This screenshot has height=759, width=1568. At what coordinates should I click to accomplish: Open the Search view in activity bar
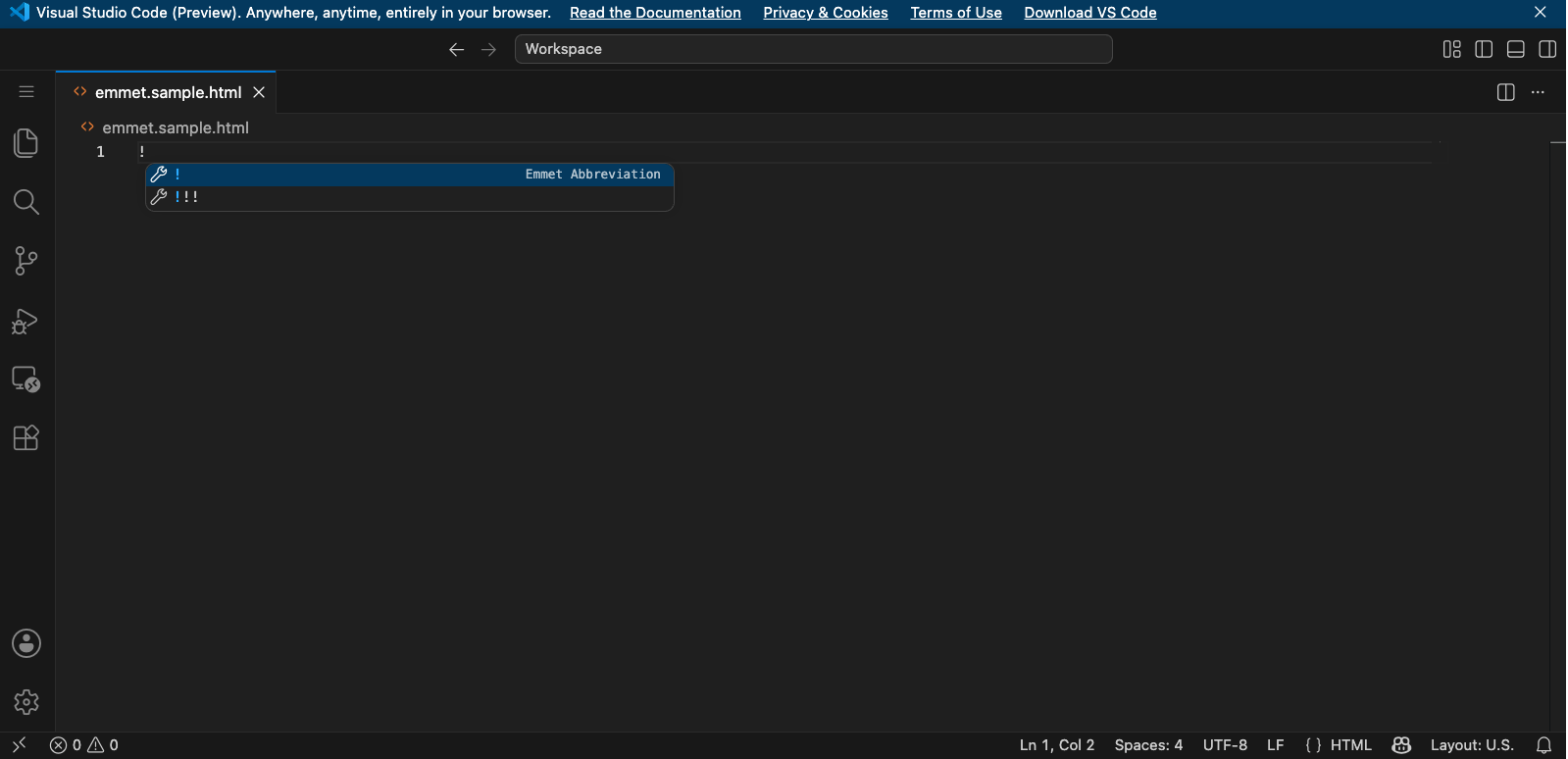(26, 202)
